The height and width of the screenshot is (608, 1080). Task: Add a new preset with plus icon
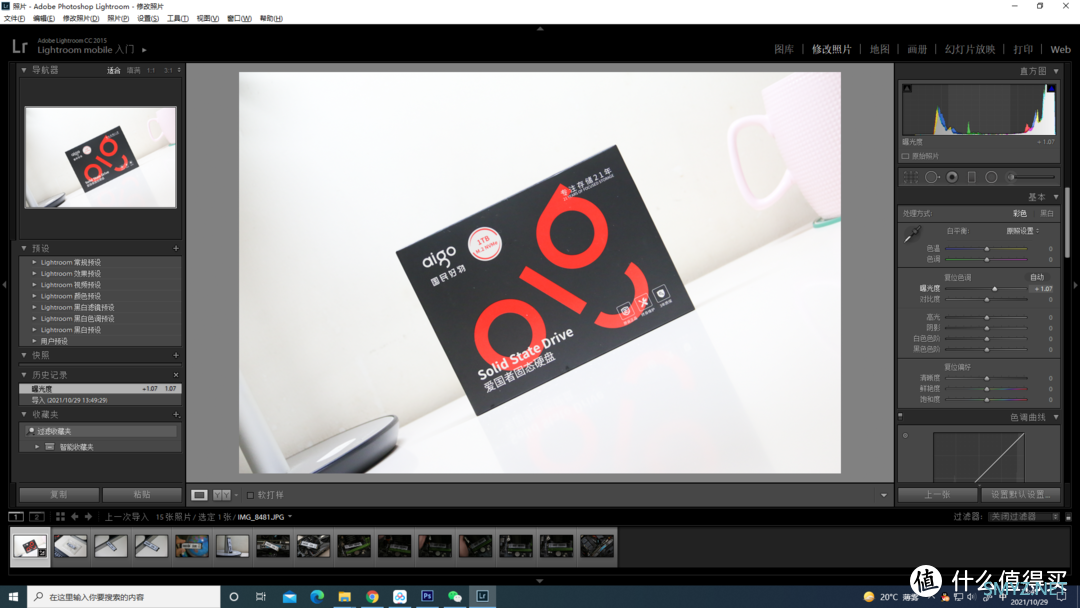(176, 248)
